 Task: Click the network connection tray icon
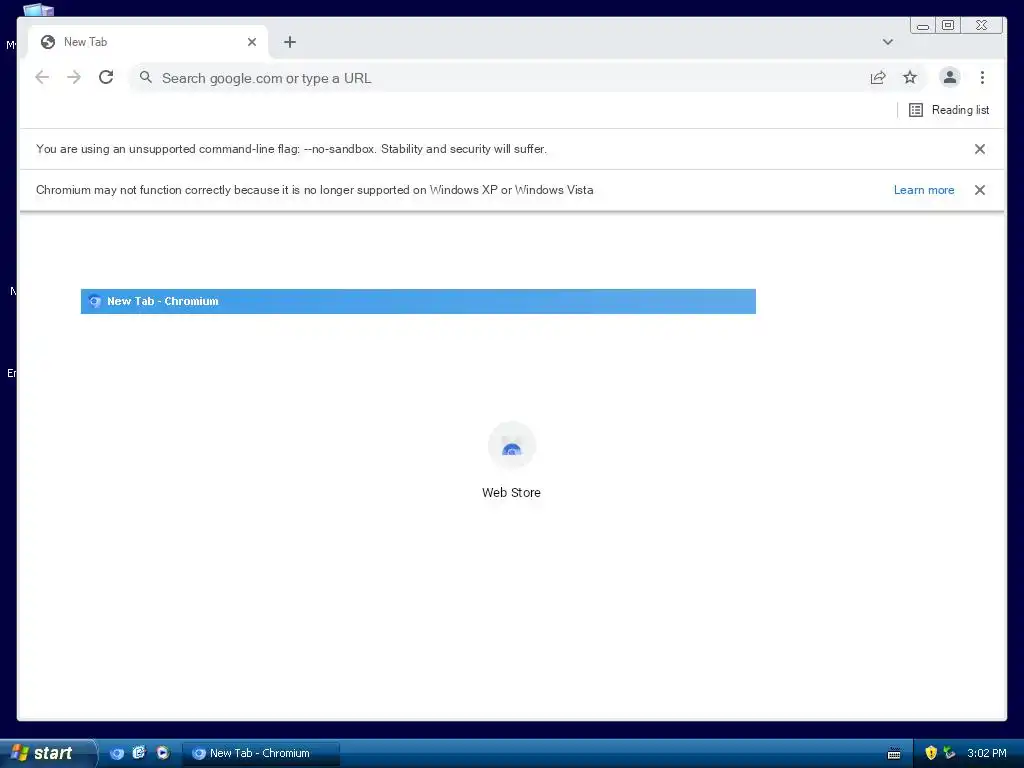pyautogui.click(x=949, y=753)
